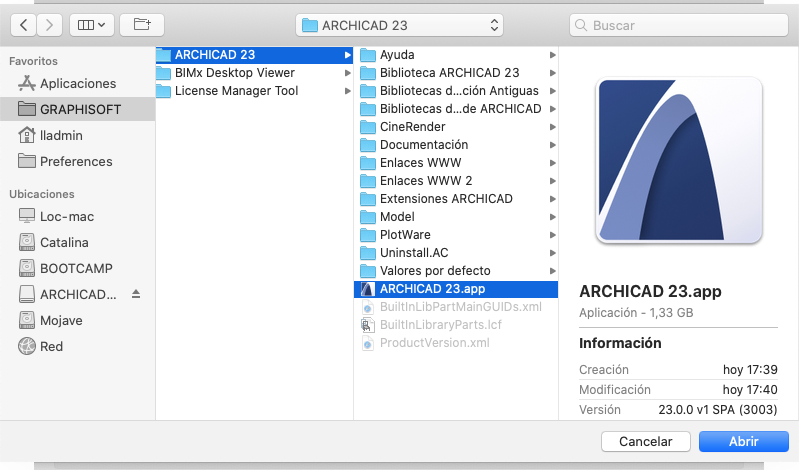Eject the ARCHICAD… volume
Viewport: 800px width, 470px height.
pyautogui.click(x=136, y=294)
